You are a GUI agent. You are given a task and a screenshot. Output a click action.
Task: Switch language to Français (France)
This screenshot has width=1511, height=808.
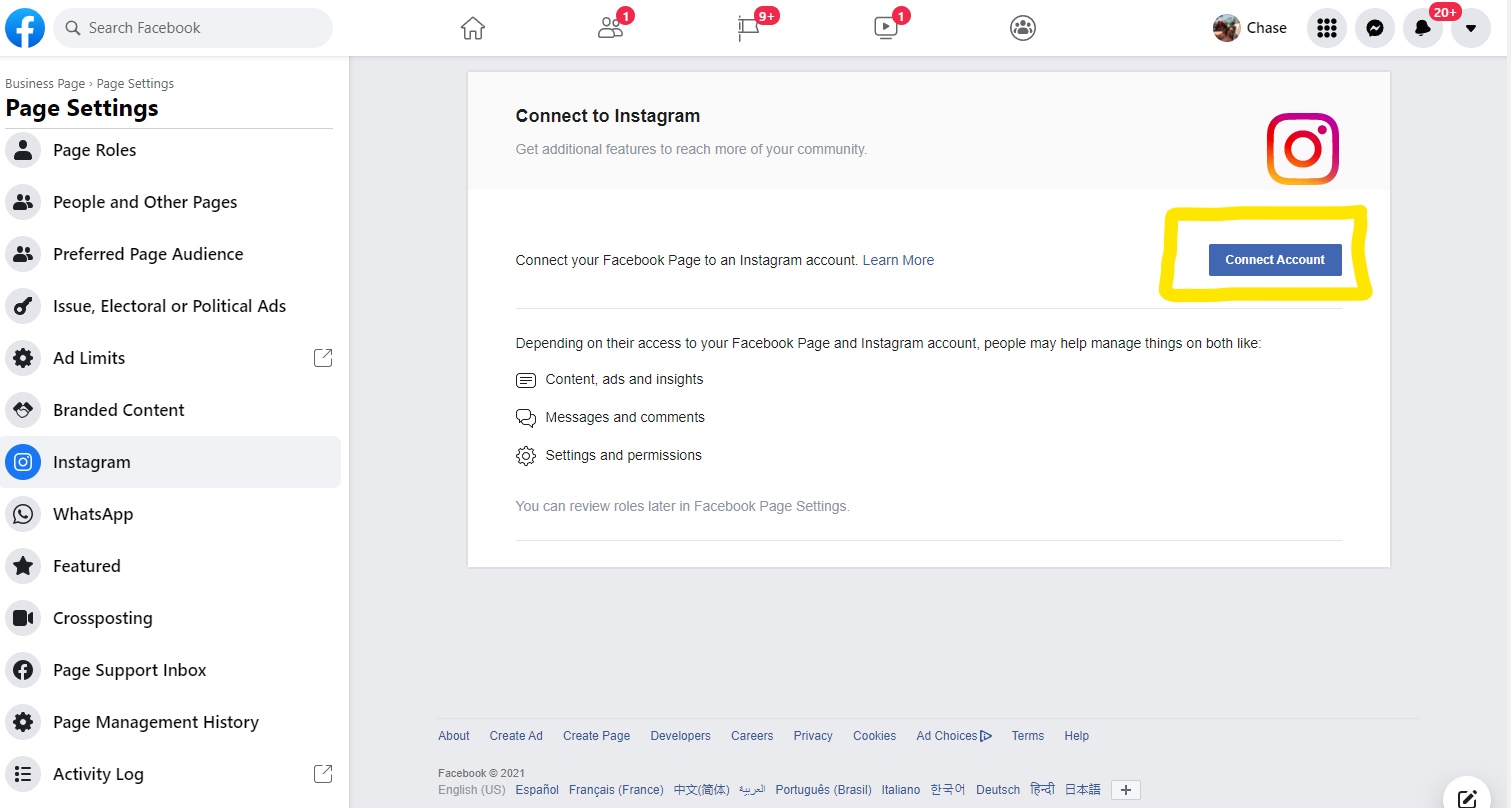pyautogui.click(x=616, y=790)
